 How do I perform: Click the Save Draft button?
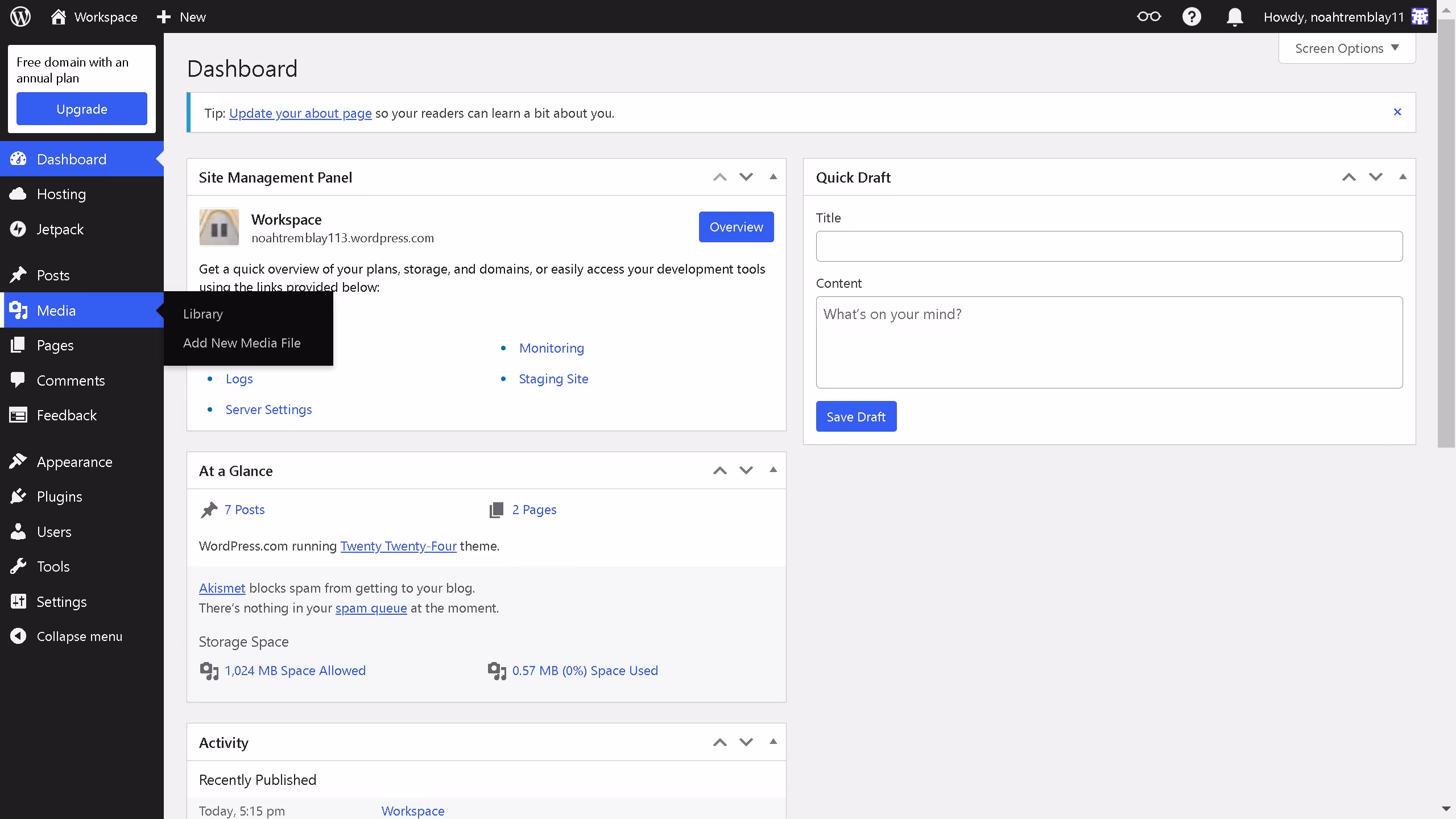point(856,416)
